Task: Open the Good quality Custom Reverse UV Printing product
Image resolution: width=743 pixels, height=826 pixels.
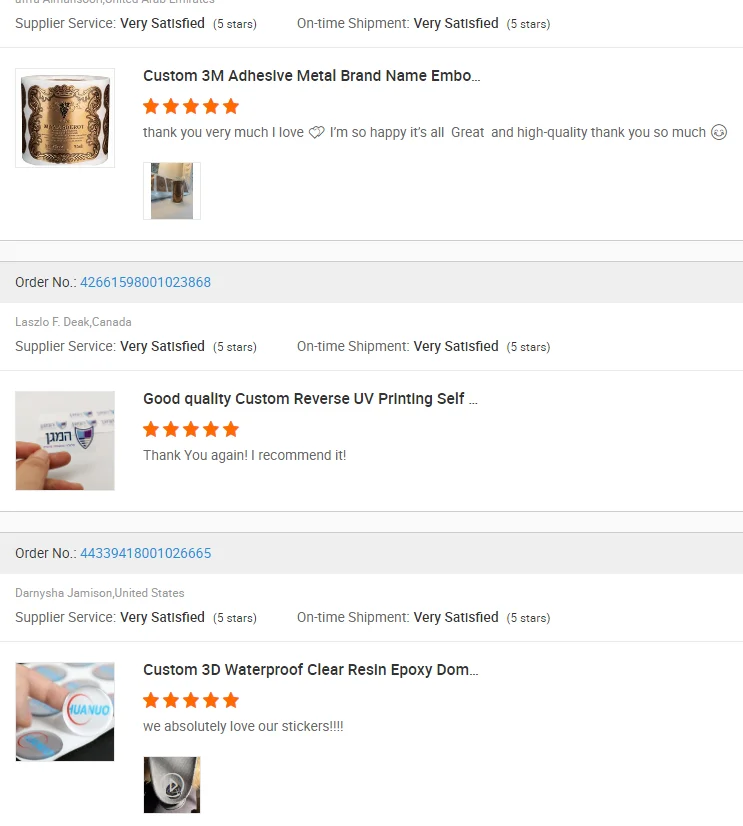Action: tap(310, 399)
